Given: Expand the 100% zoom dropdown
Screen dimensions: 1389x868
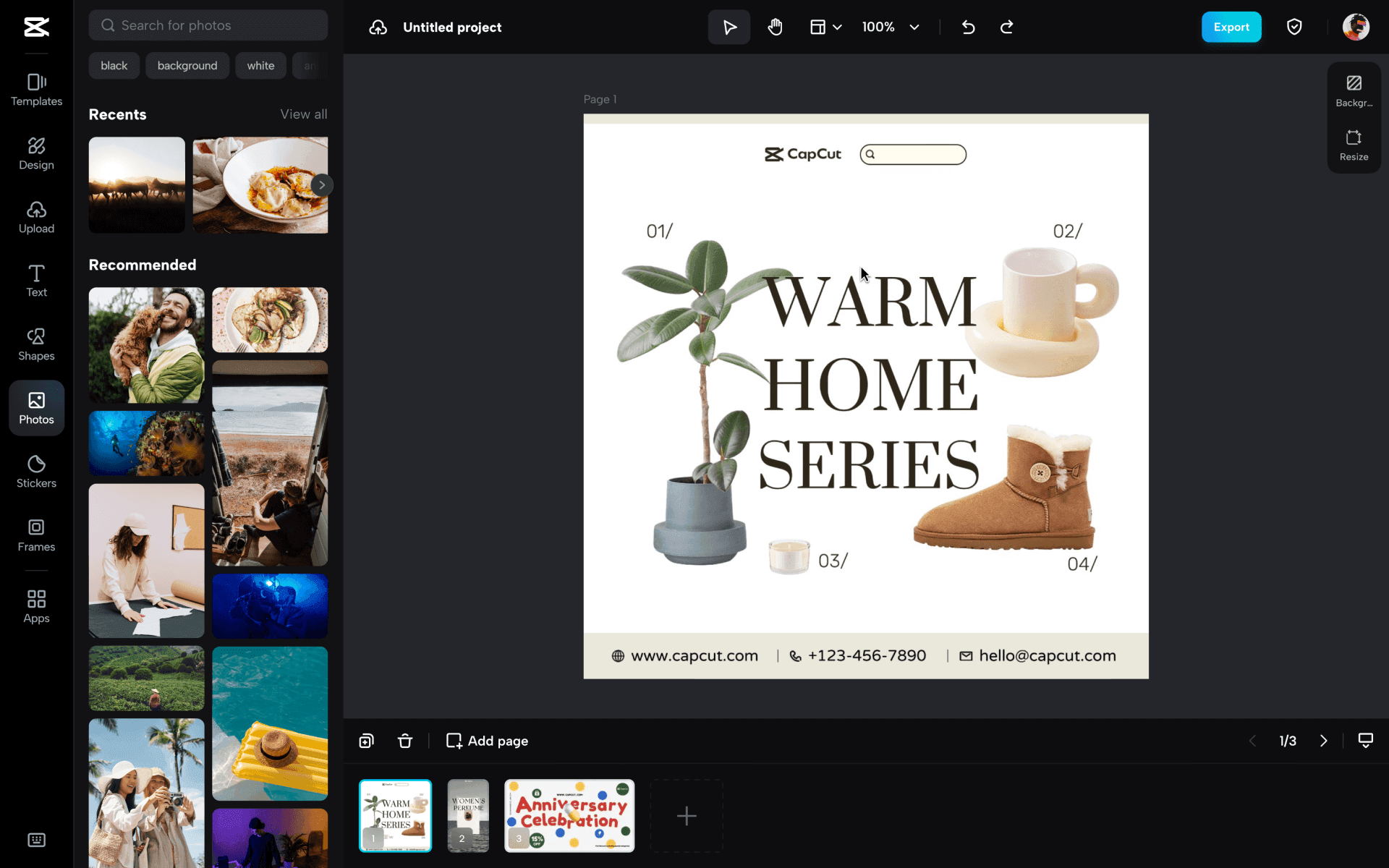Looking at the screenshot, I should [891, 27].
